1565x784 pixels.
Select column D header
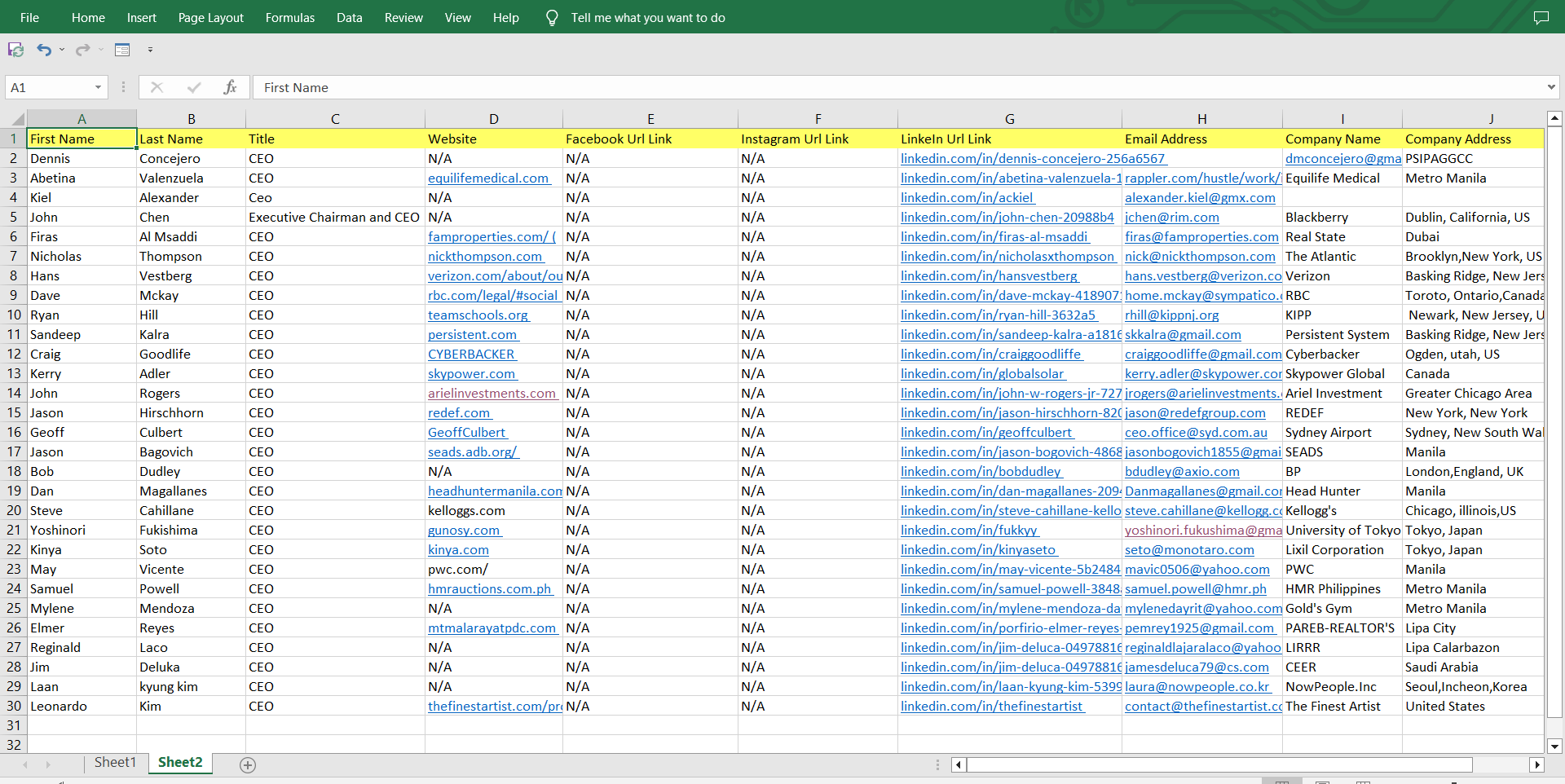(494, 119)
